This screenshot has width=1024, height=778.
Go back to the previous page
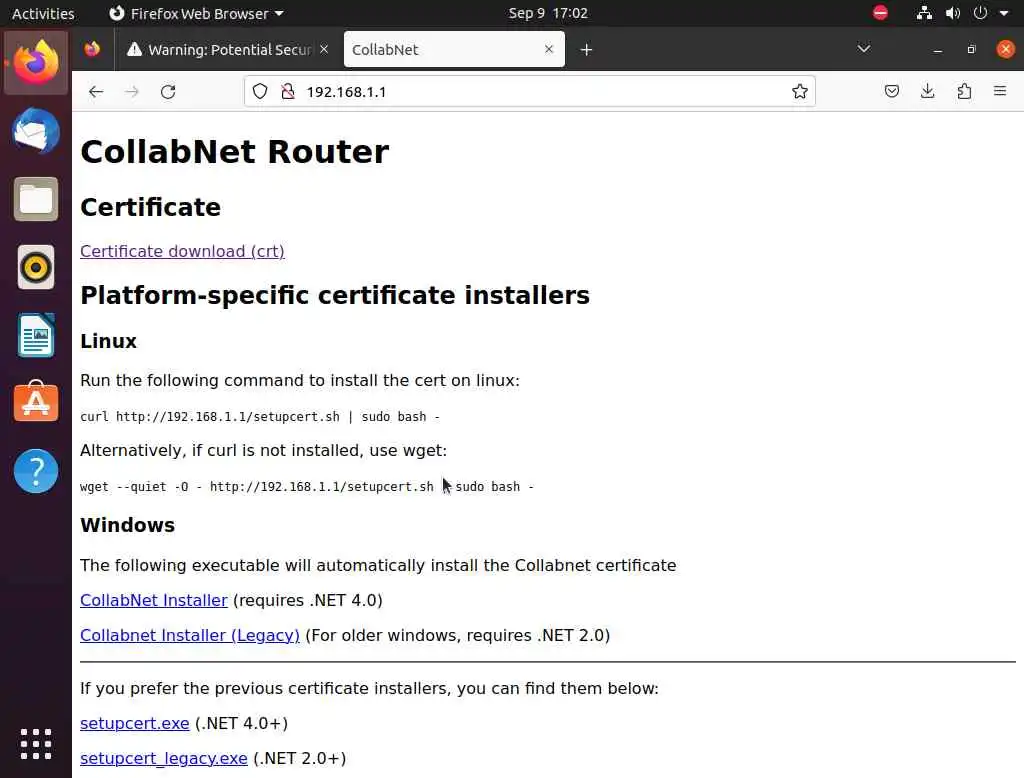tap(96, 92)
